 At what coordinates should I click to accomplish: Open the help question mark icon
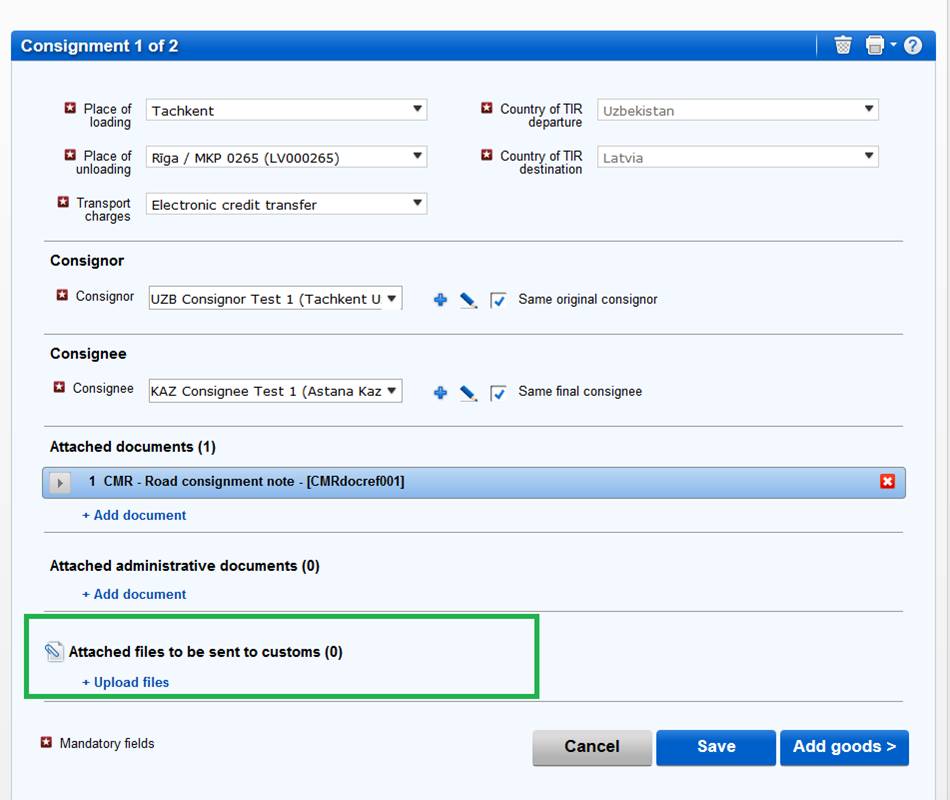pos(912,46)
